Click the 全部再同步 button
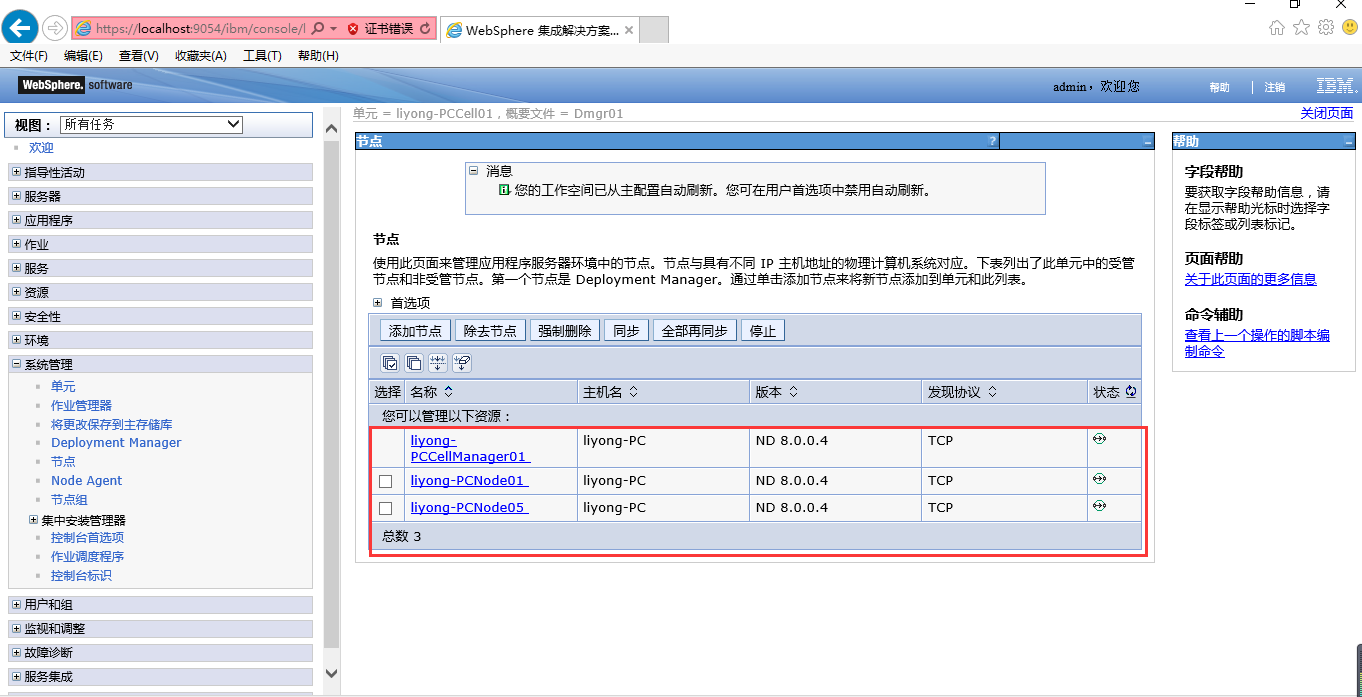 coord(695,331)
